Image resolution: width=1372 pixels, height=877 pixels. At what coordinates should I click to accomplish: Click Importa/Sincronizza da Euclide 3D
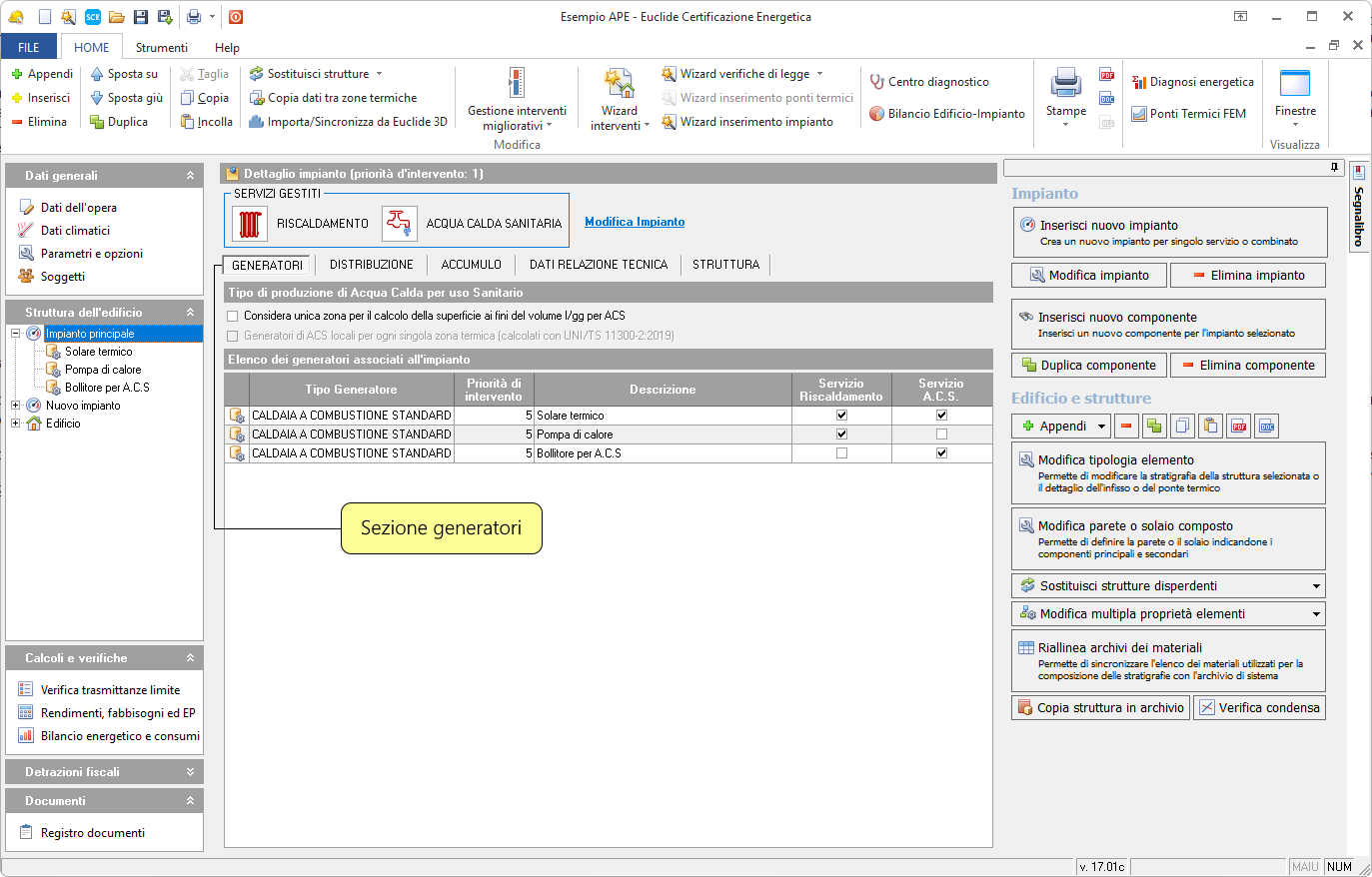pyautogui.click(x=348, y=122)
